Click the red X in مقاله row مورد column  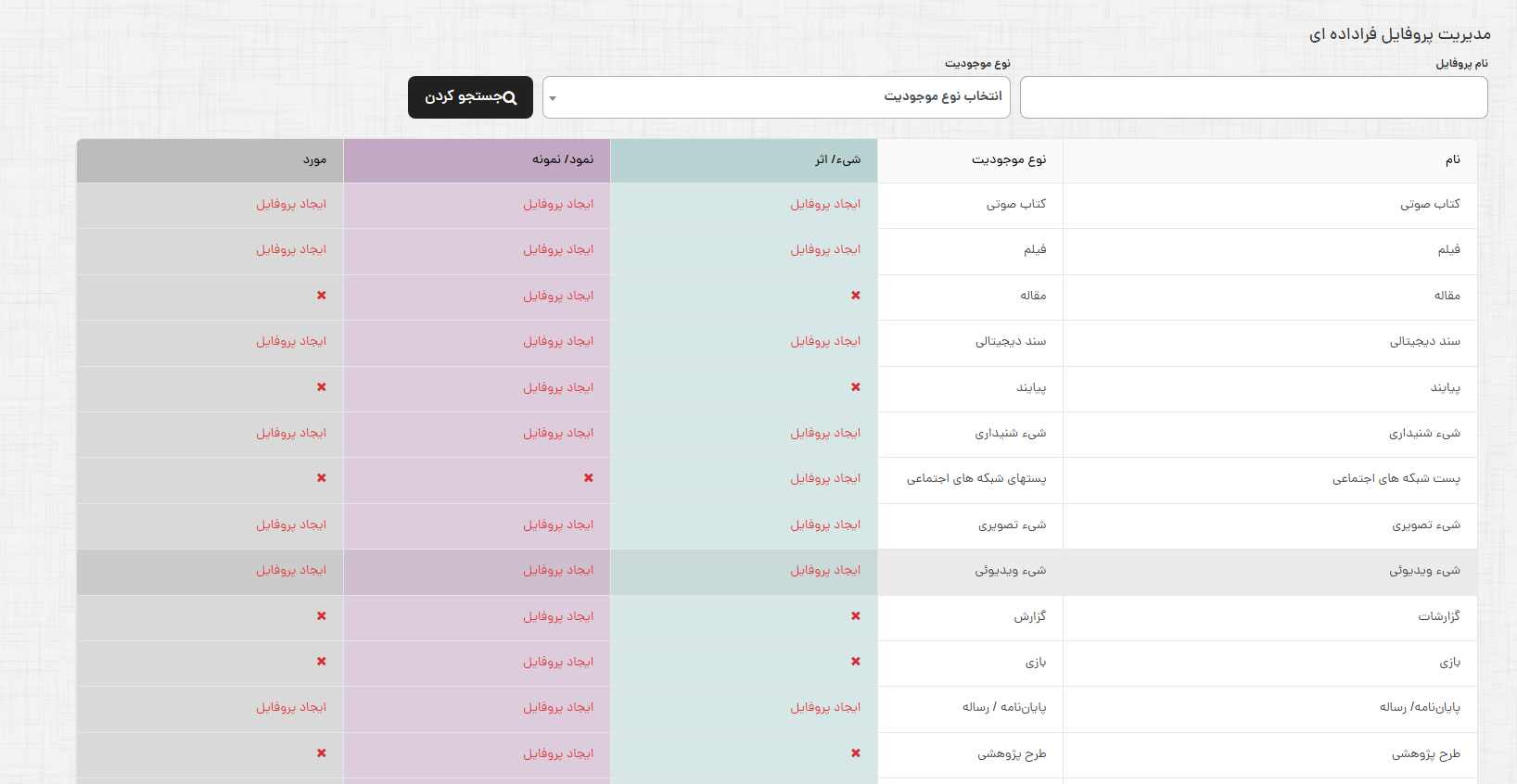(x=321, y=296)
